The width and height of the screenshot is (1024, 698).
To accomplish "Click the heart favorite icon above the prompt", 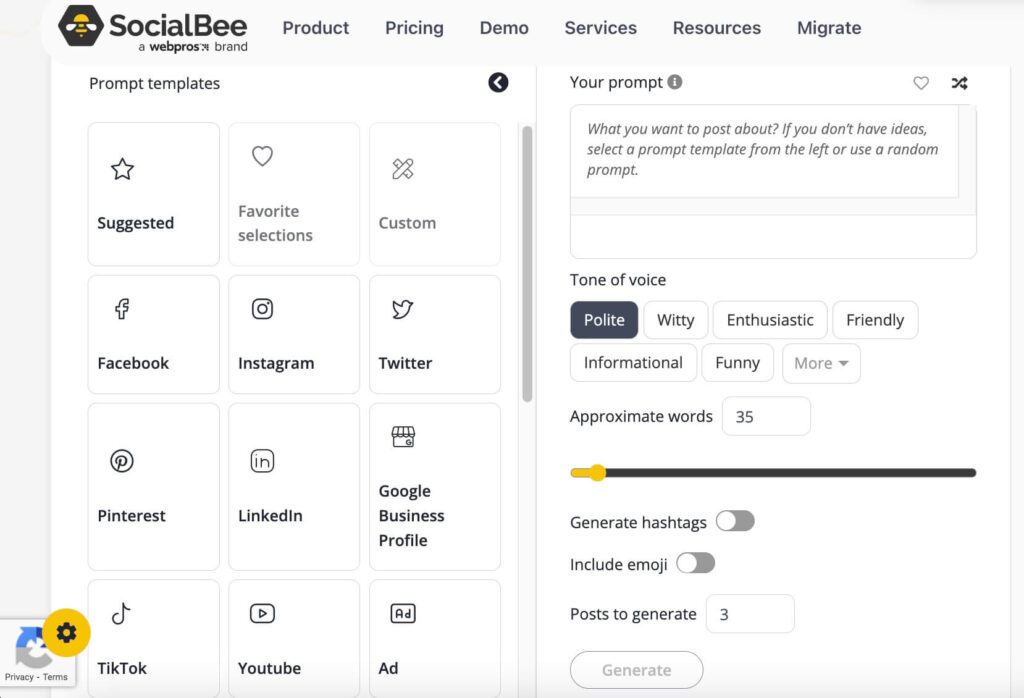I will pos(921,83).
